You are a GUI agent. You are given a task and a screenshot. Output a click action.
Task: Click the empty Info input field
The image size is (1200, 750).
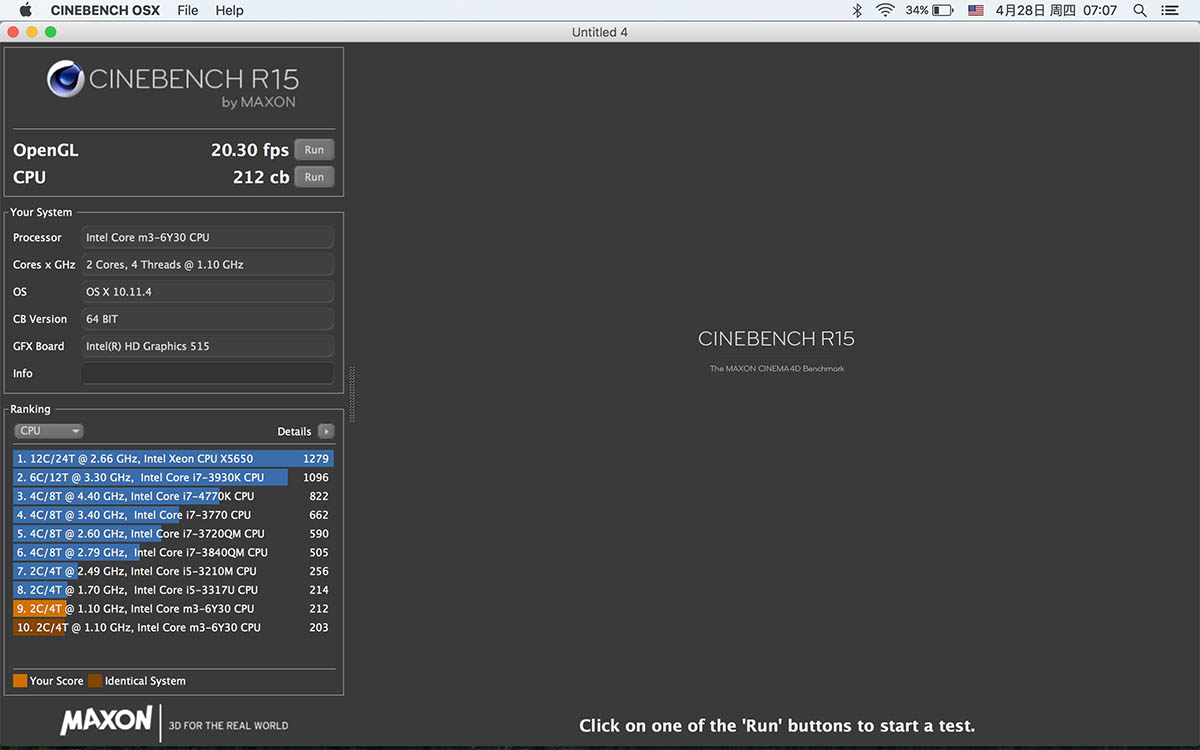click(x=208, y=373)
